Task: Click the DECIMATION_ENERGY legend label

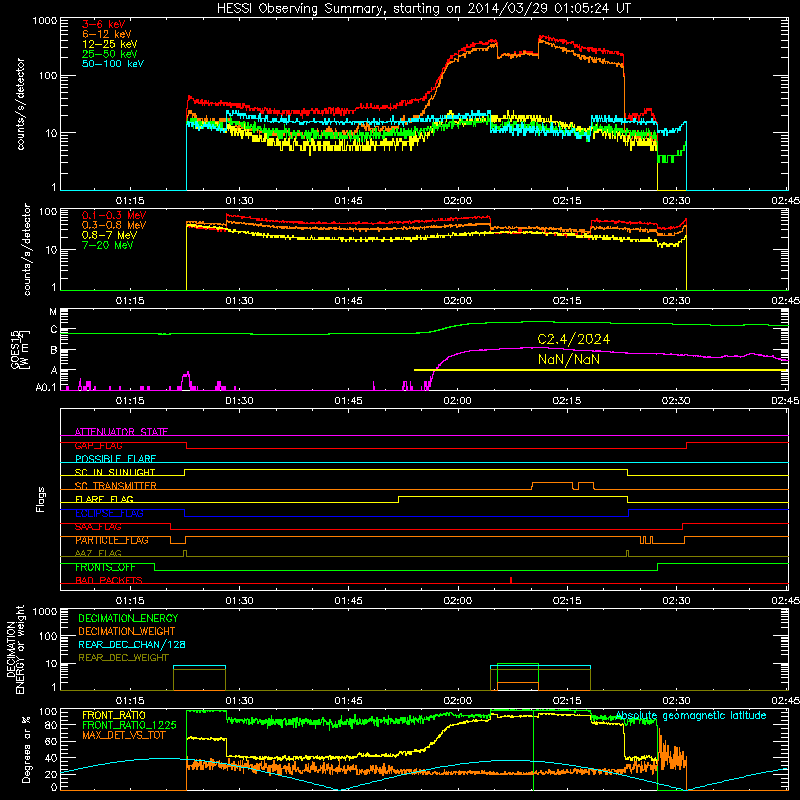Action: click(128, 618)
